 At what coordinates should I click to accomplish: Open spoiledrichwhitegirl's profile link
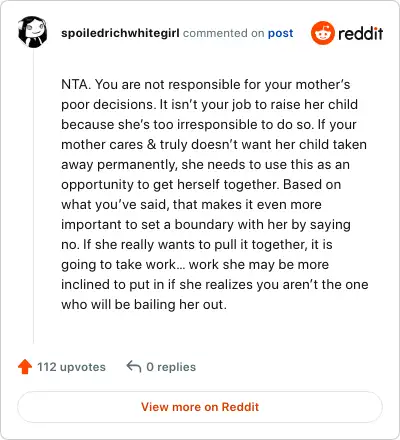point(120,33)
